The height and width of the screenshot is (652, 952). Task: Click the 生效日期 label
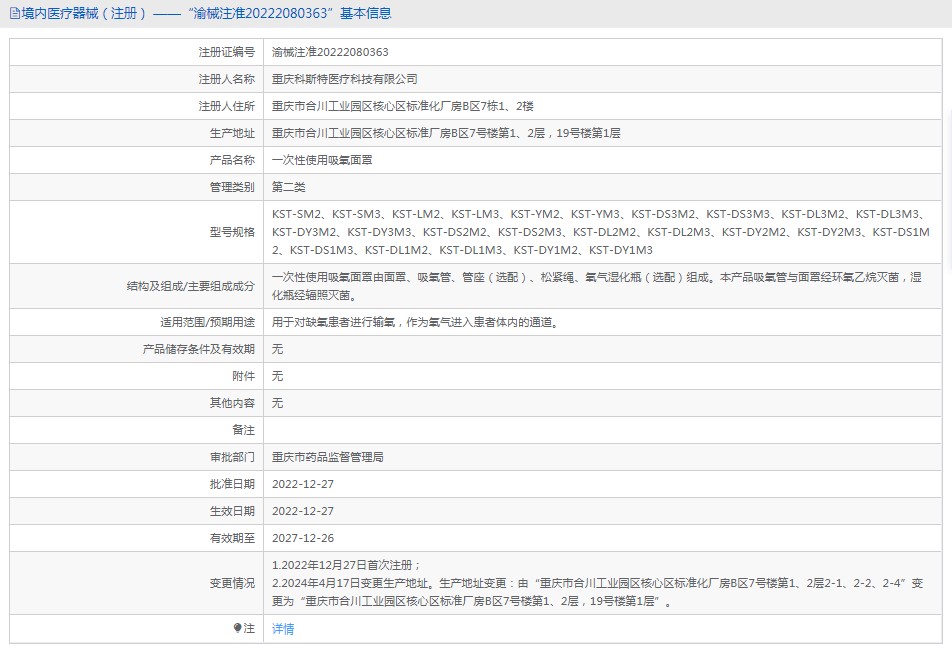point(232,511)
